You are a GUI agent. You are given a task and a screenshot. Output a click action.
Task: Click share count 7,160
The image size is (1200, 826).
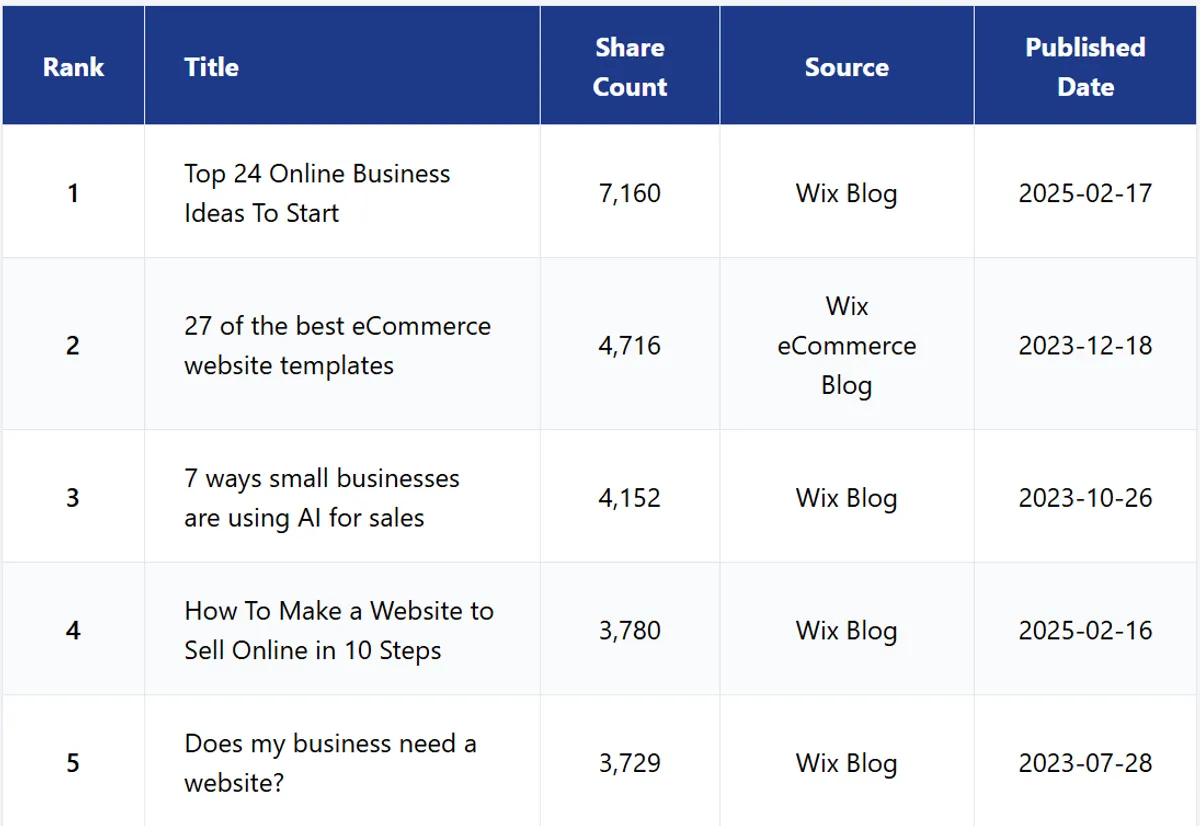[x=630, y=193]
